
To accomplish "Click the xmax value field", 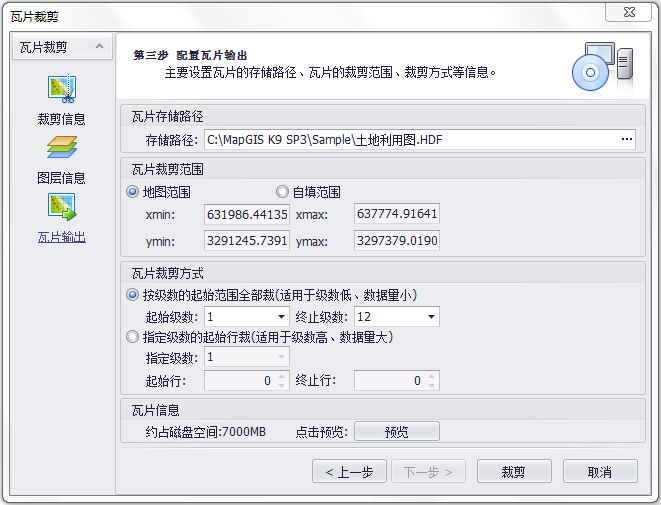I will pyautogui.click(x=397, y=214).
